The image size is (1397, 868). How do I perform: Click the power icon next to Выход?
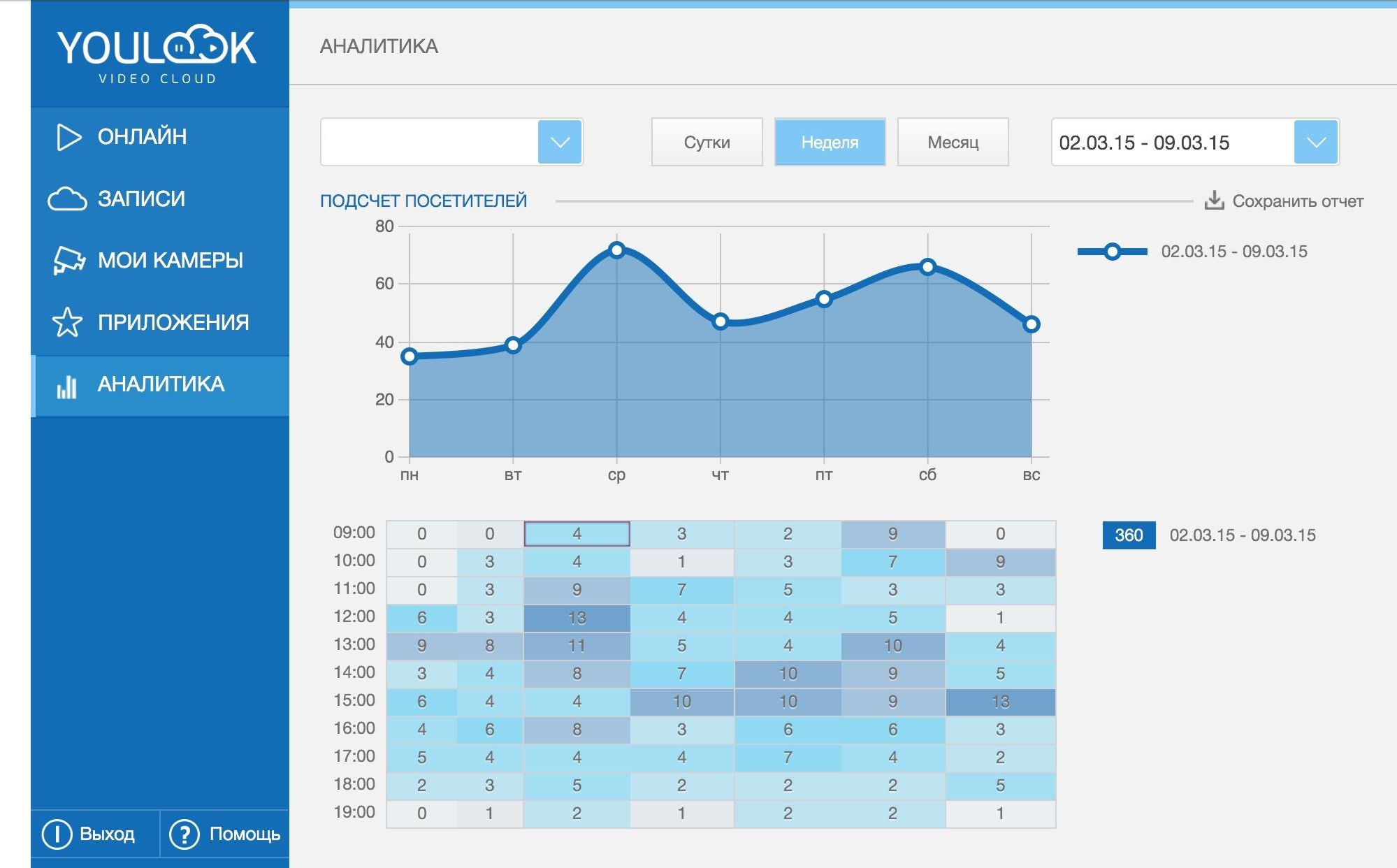click(57, 834)
